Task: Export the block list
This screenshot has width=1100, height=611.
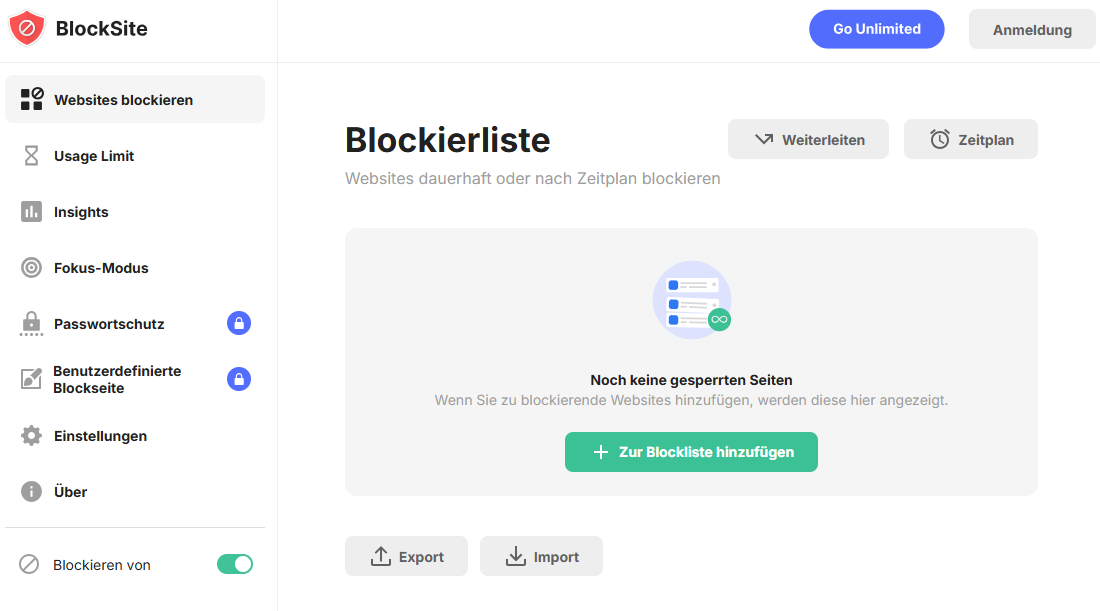Action: pyautogui.click(x=406, y=557)
